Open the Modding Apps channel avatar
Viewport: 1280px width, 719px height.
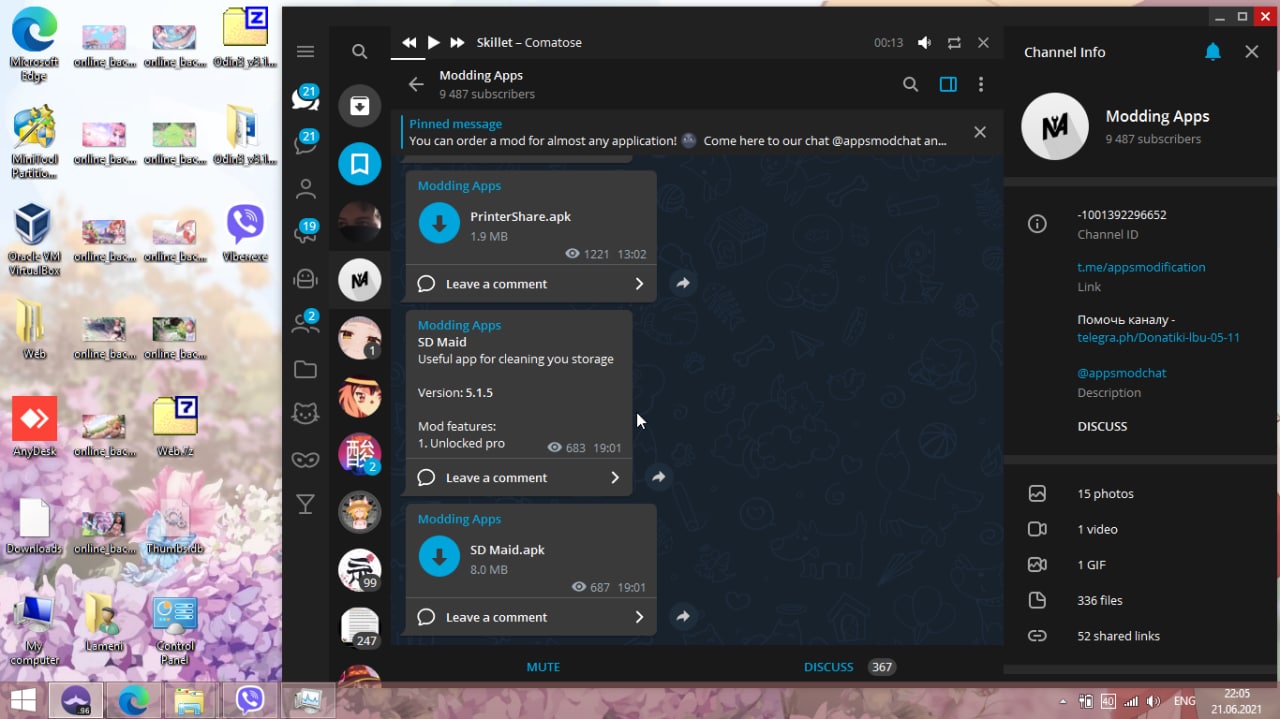click(x=1055, y=127)
